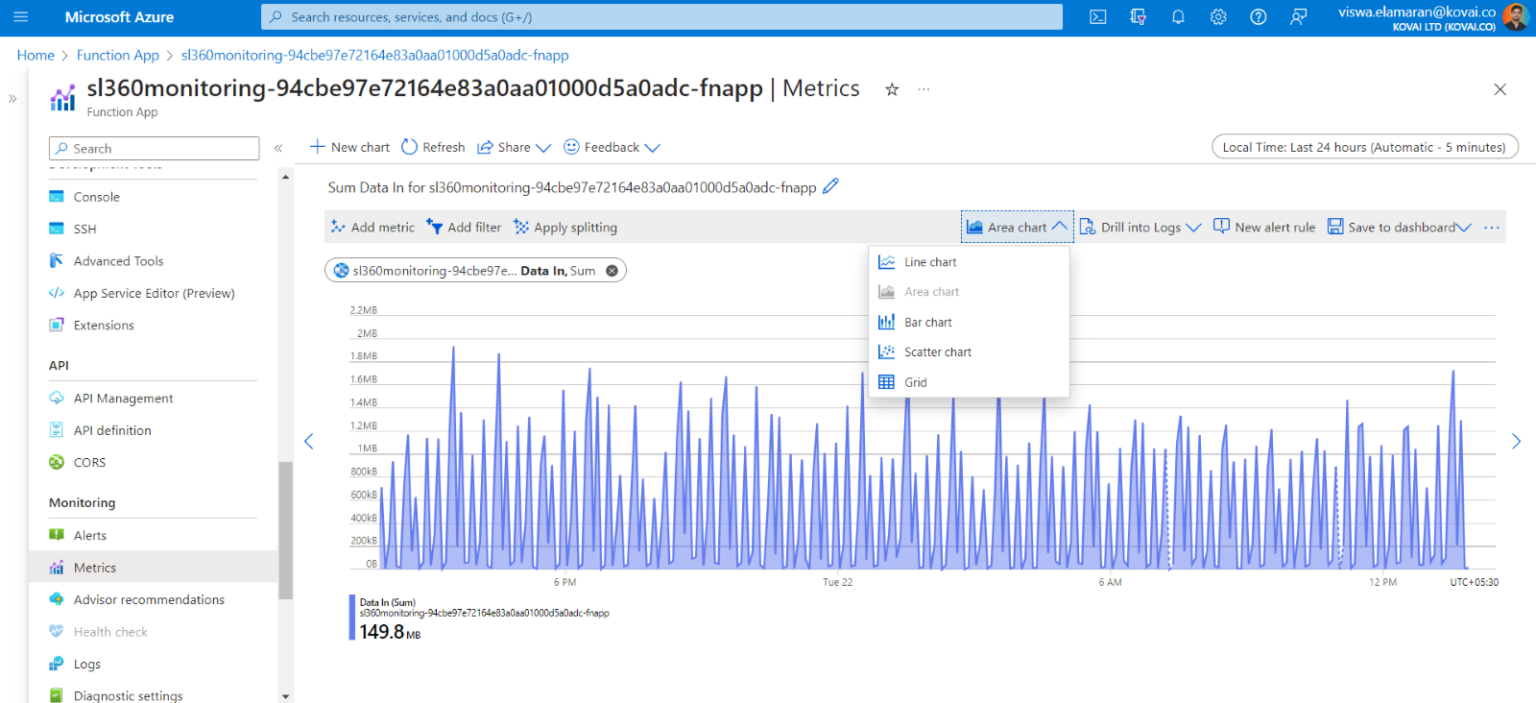Viewport: 1536px width, 703px height.
Task: Expand the Share dropdown
Action: (542, 147)
